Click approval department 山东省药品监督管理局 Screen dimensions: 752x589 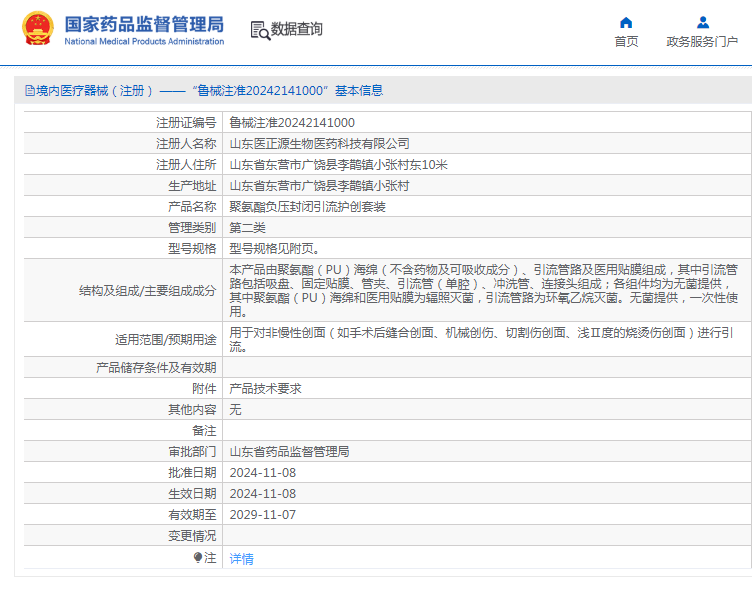click(x=289, y=451)
